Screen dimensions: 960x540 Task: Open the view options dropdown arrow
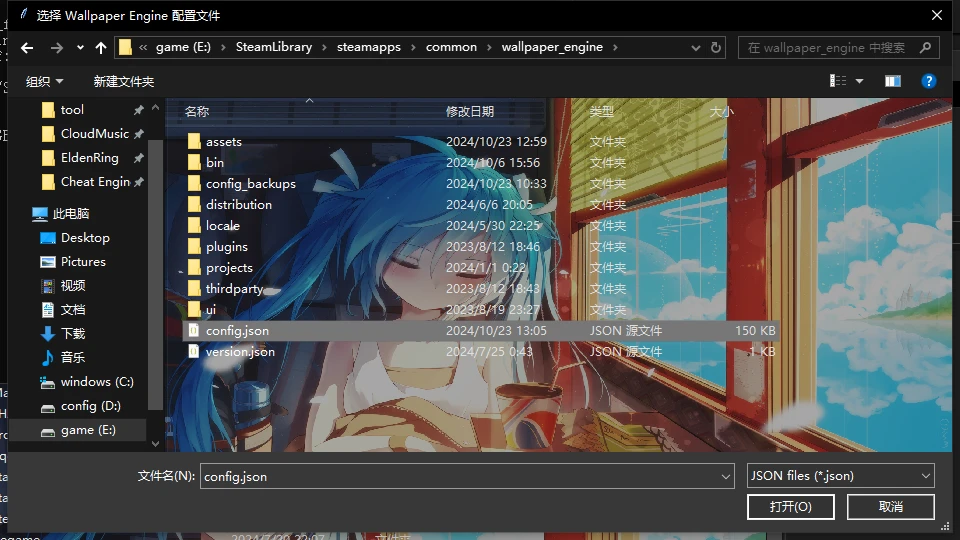[860, 81]
